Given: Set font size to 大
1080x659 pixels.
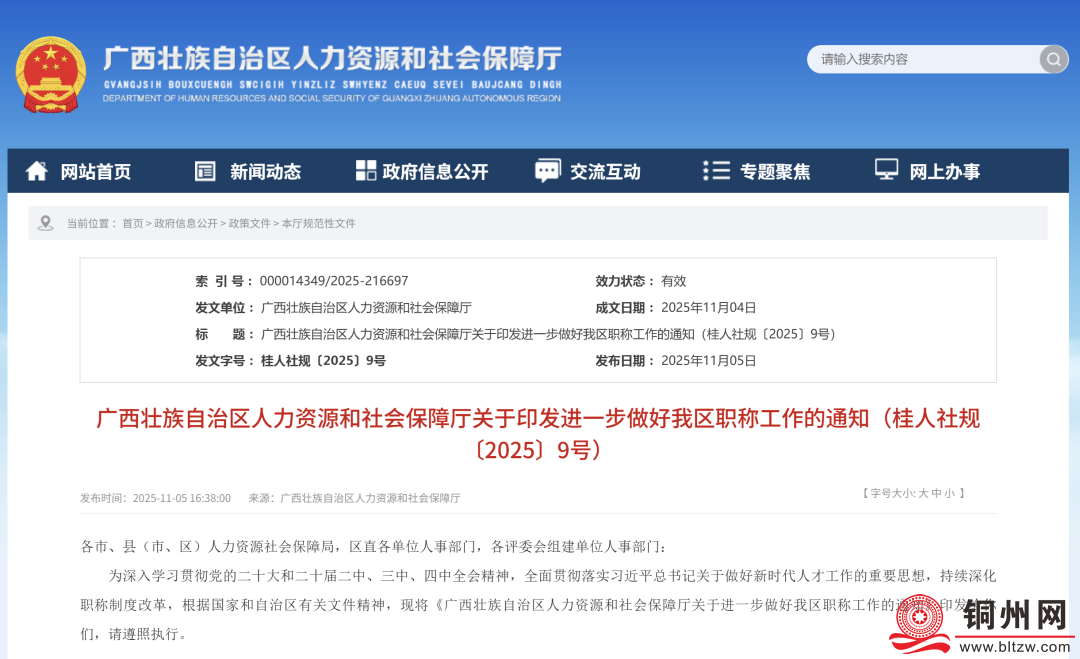Looking at the screenshot, I should [923, 493].
